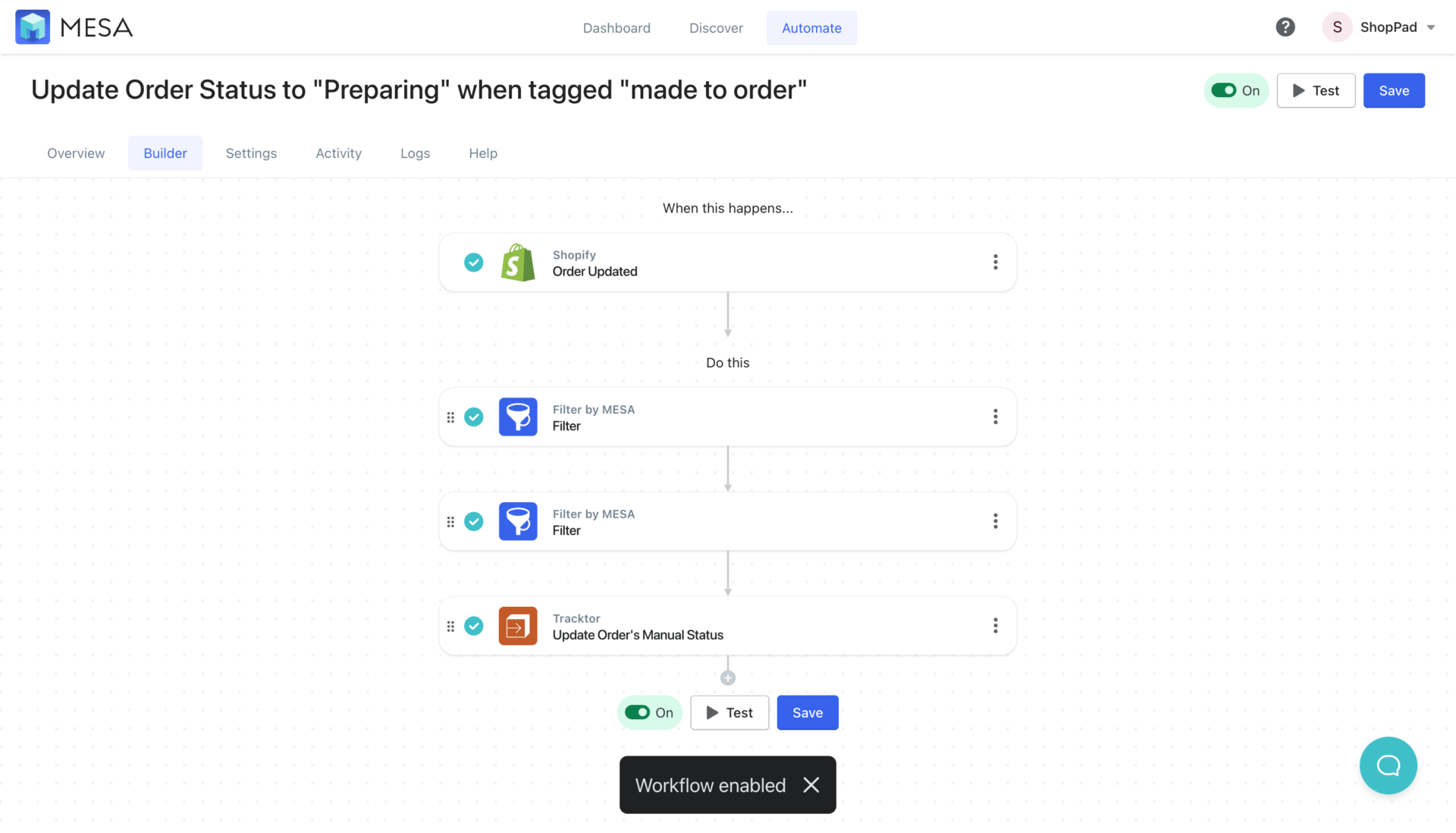The image size is (1456, 833).
Task: Toggle the workflow On switch in the header
Action: tap(1222, 90)
